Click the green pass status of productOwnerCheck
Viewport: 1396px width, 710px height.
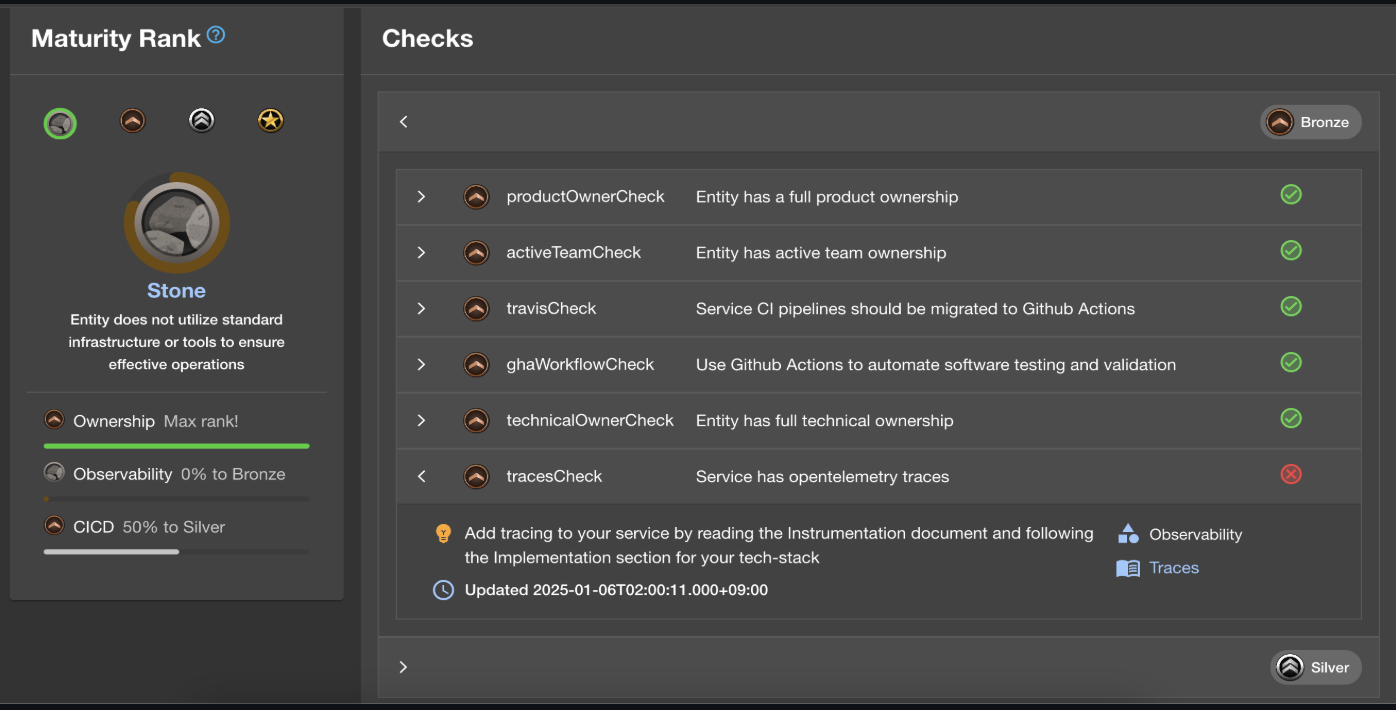tap(1291, 195)
